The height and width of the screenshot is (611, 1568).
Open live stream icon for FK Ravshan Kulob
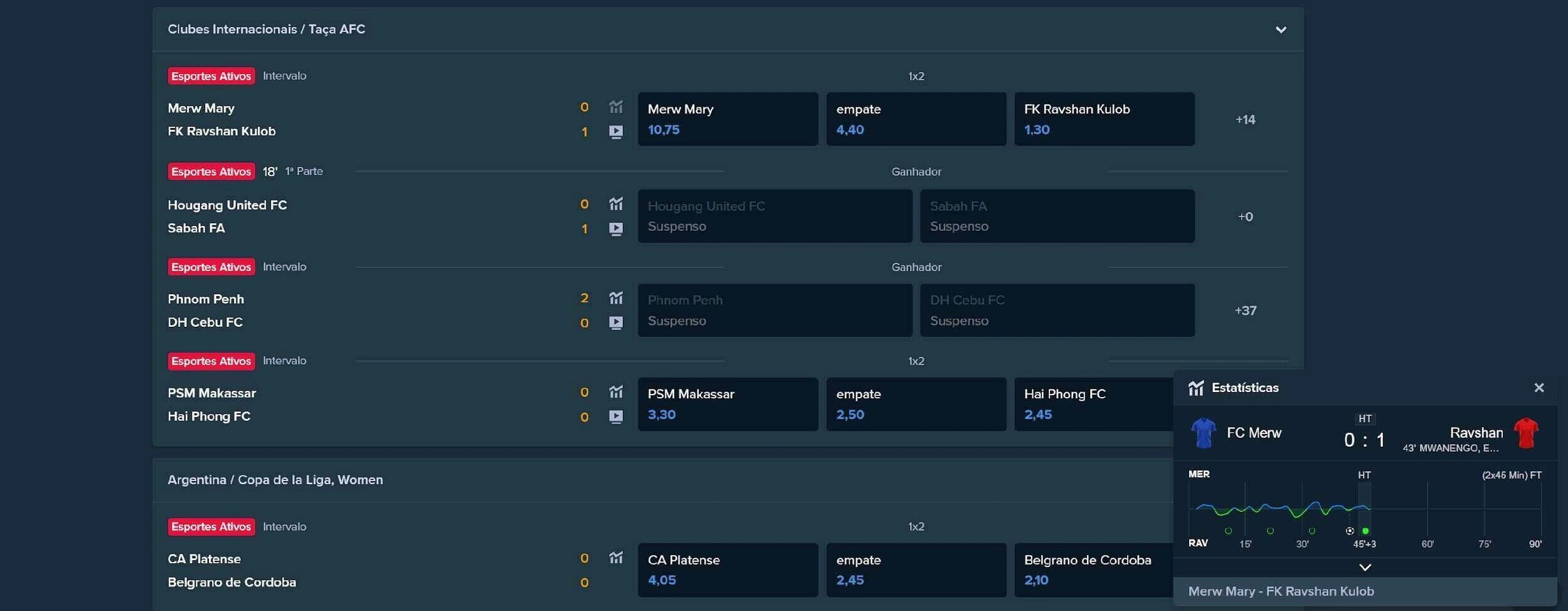point(616,132)
